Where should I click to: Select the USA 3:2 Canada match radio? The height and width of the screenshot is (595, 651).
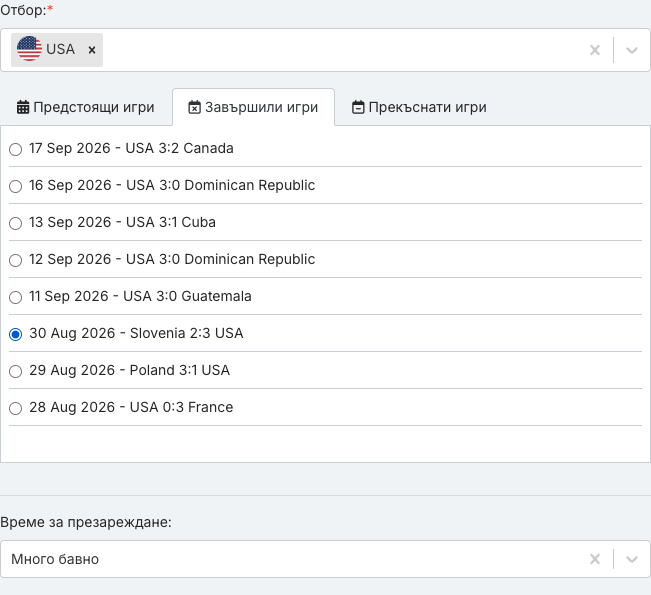15,149
